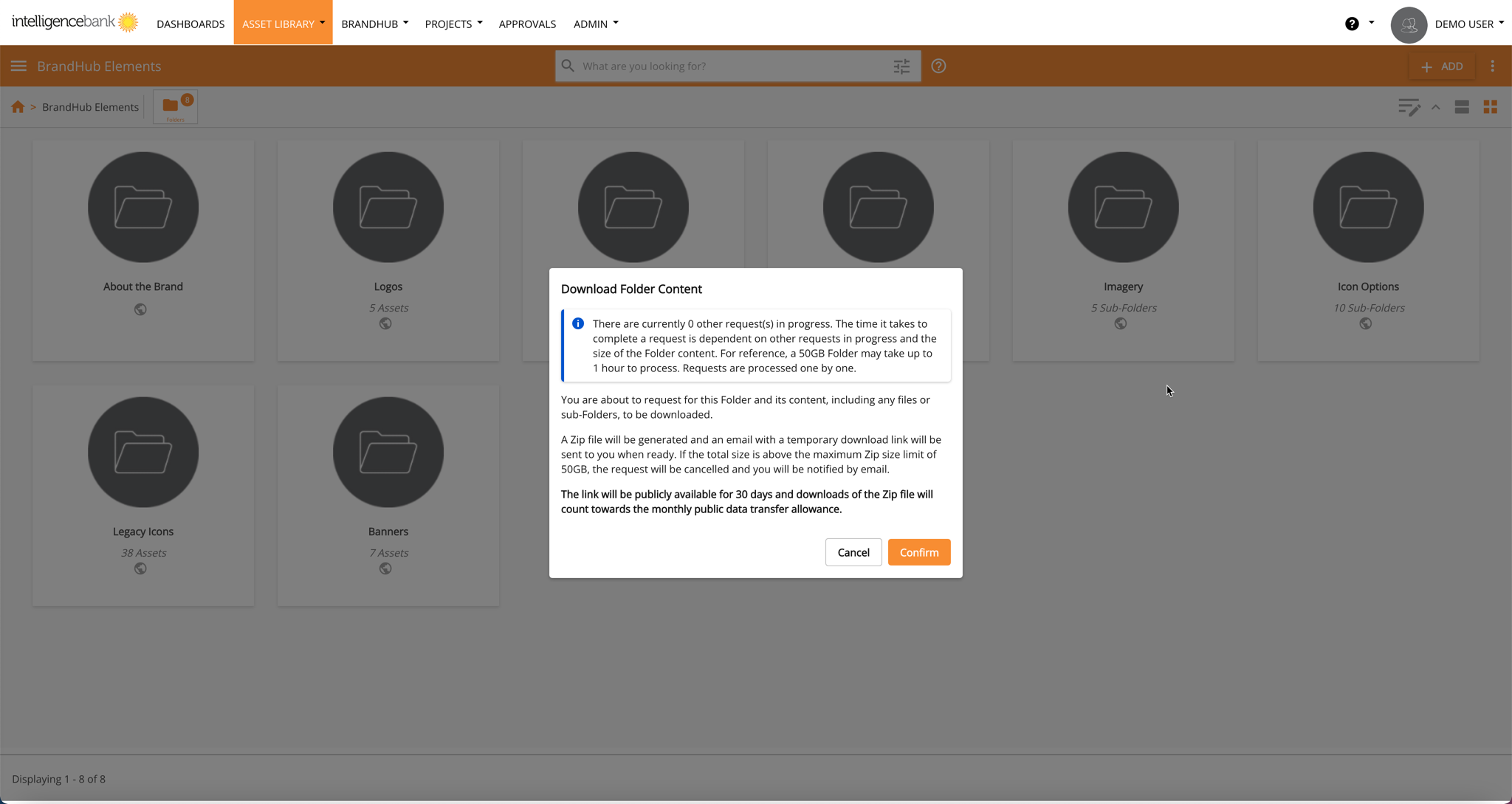Viewport: 1512px width, 804px height.
Task: Click the 'What are you looking for' search field
Action: (x=731, y=66)
